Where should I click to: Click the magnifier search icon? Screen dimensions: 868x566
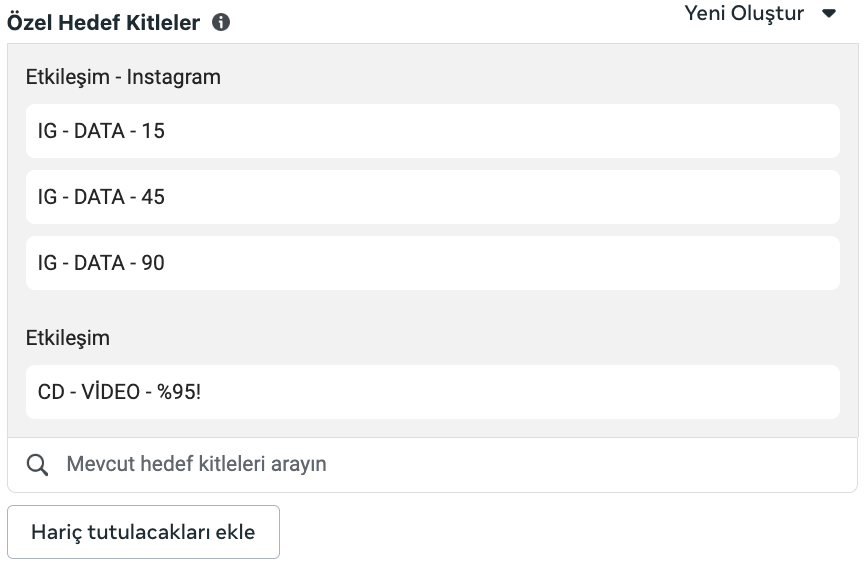pos(37,465)
